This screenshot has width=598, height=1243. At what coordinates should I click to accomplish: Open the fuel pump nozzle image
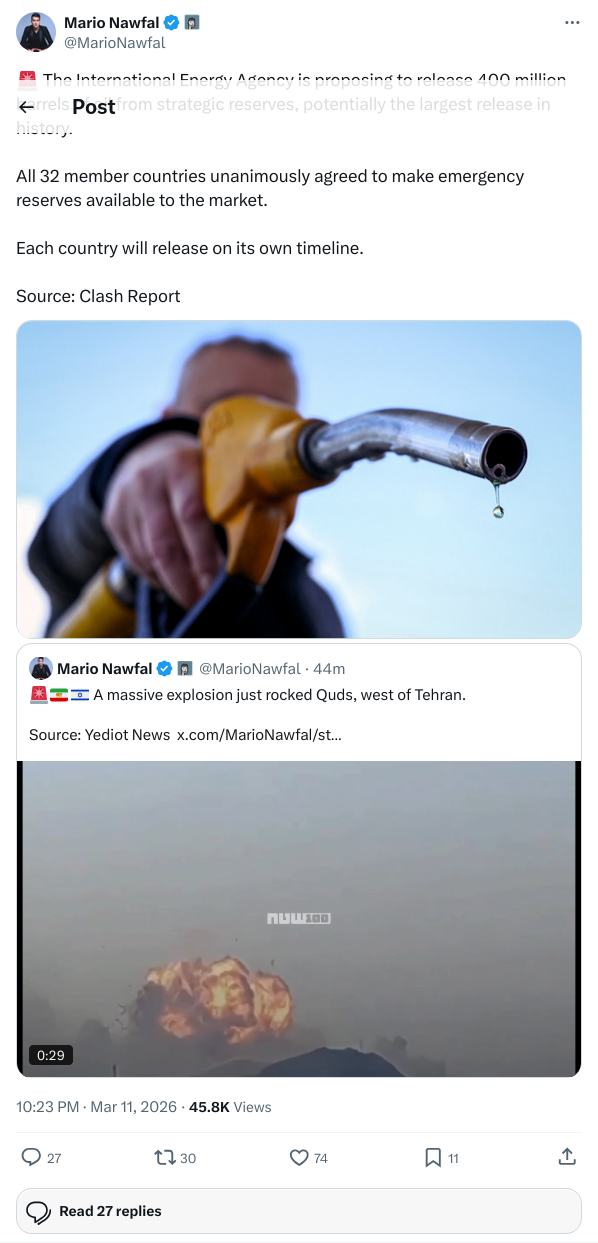click(x=299, y=479)
